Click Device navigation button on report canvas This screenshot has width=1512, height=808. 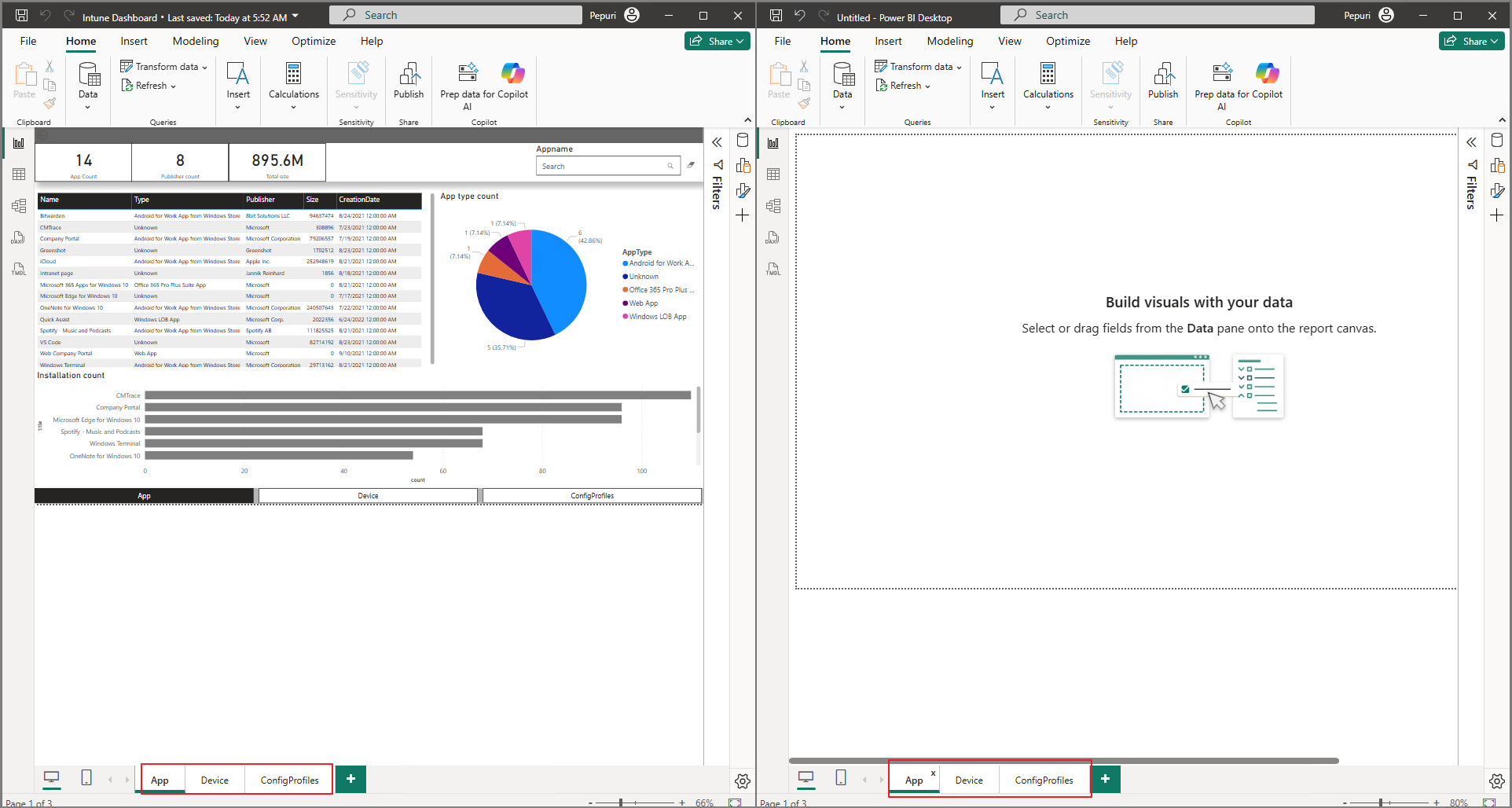[368, 496]
